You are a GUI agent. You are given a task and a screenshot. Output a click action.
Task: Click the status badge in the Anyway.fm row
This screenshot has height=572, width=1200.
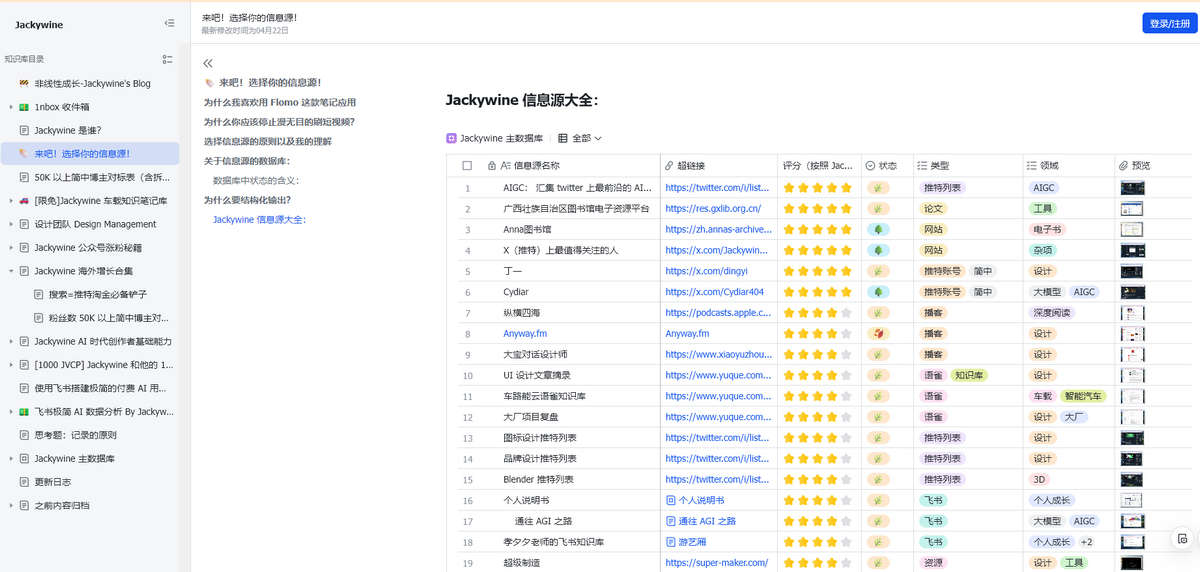877,333
